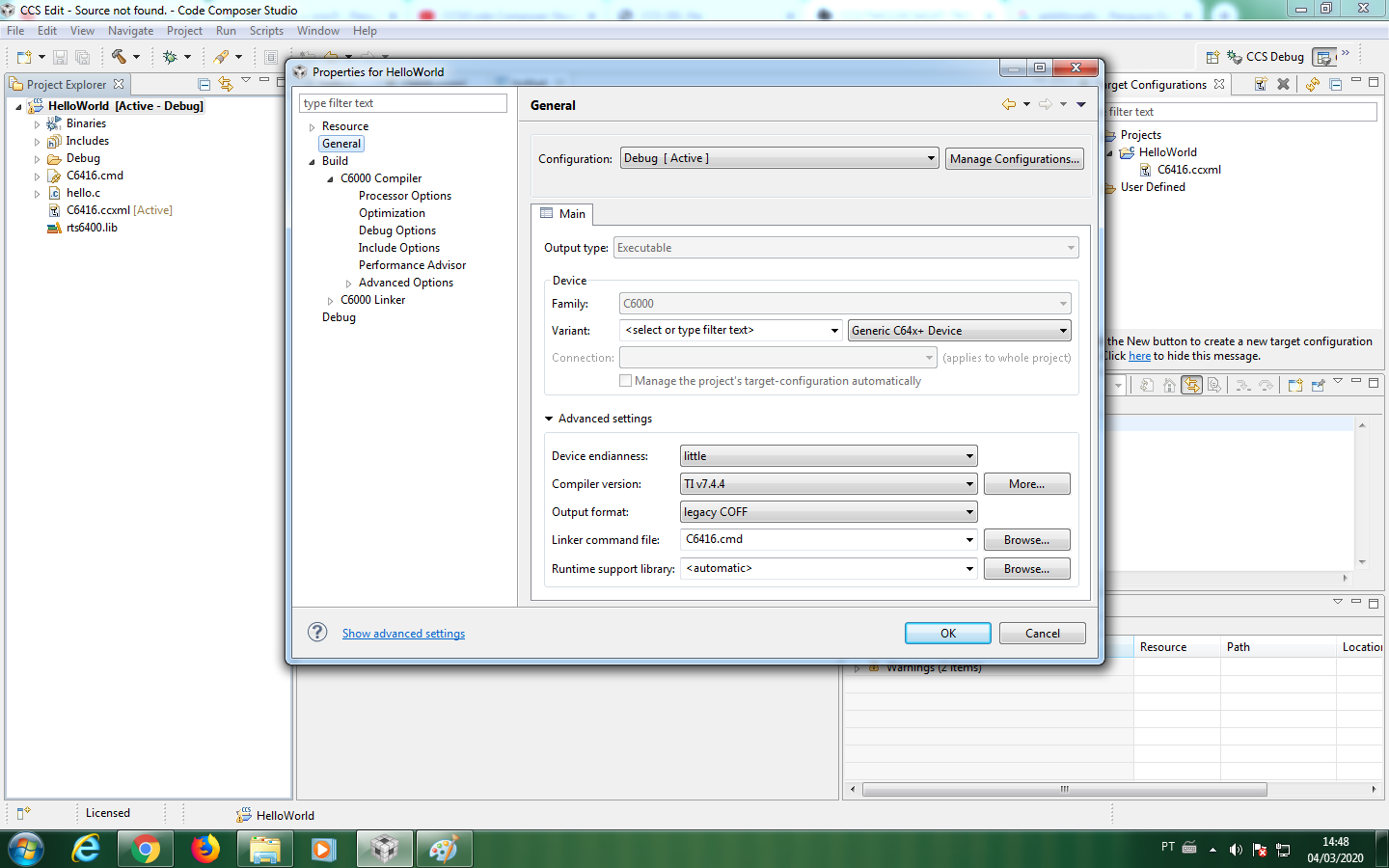1389x868 pixels.
Task: Select Processor Options in the properties tree
Action: 405,196
